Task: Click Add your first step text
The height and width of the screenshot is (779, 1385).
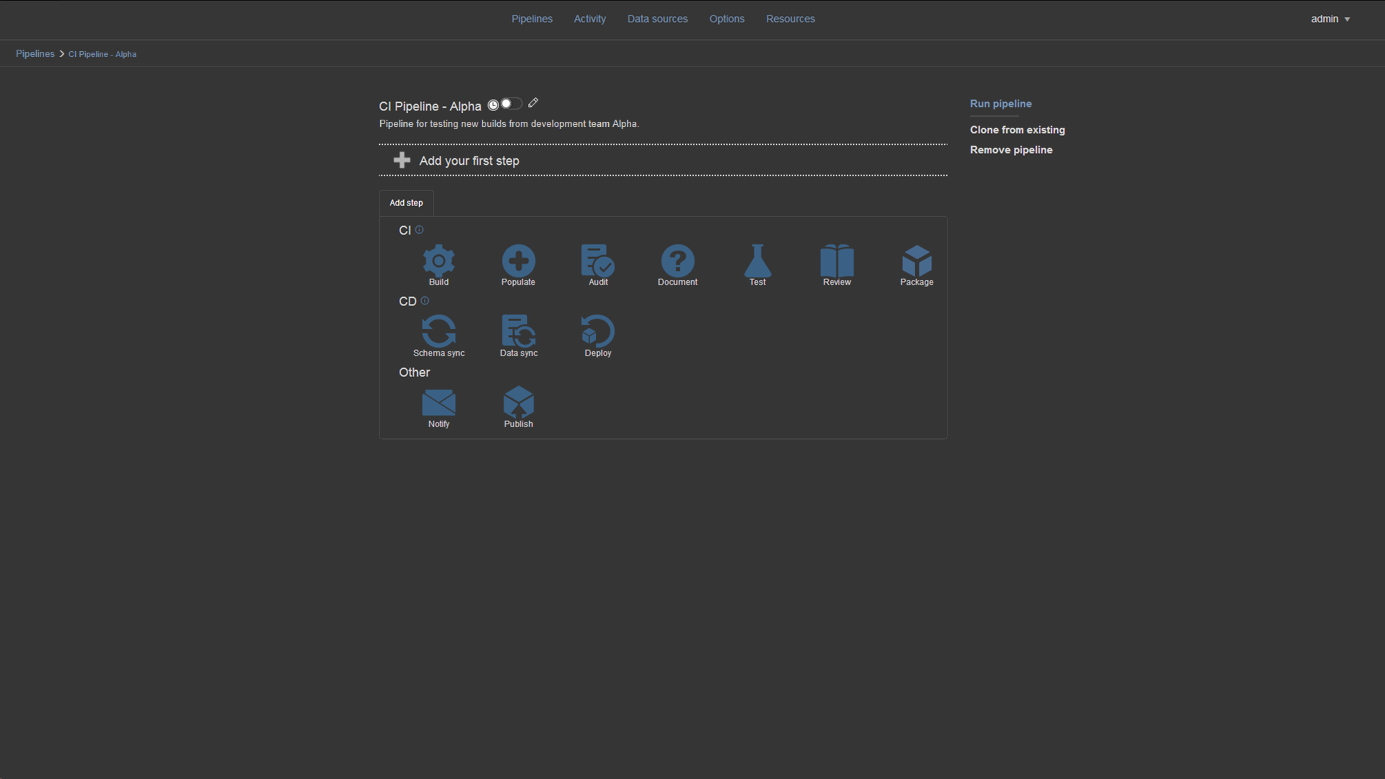Action: 469,160
